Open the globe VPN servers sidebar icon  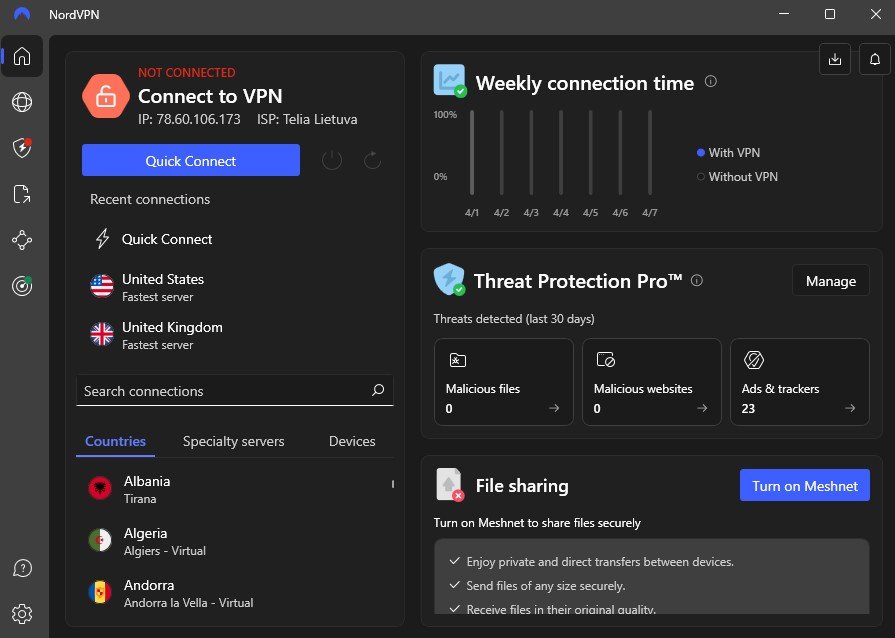click(22, 102)
